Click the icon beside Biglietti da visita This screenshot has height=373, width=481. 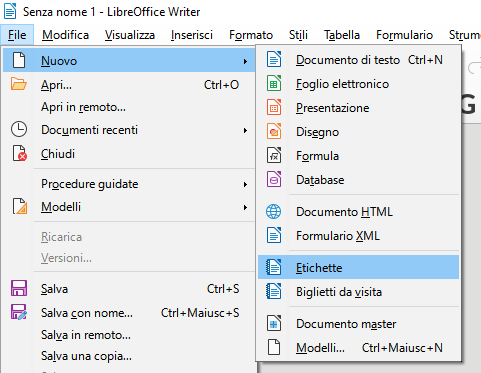pyautogui.click(x=274, y=292)
